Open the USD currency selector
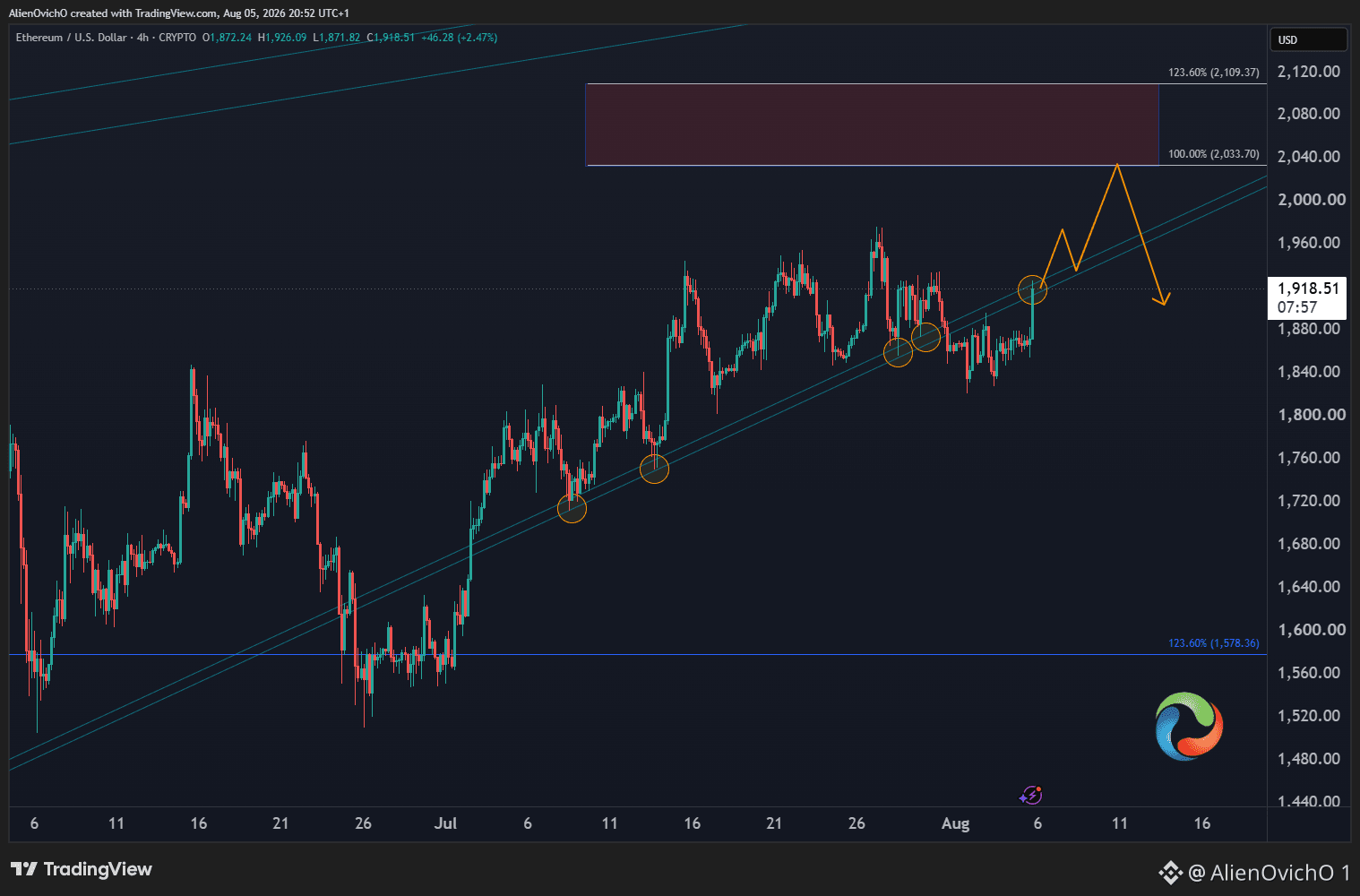This screenshot has height=896, width=1360. [x=1308, y=39]
